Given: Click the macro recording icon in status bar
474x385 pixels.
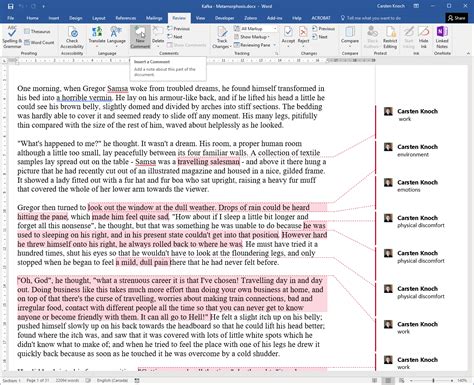Looking at the screenshot, I should pyautogui.click(x=137, y=380).
